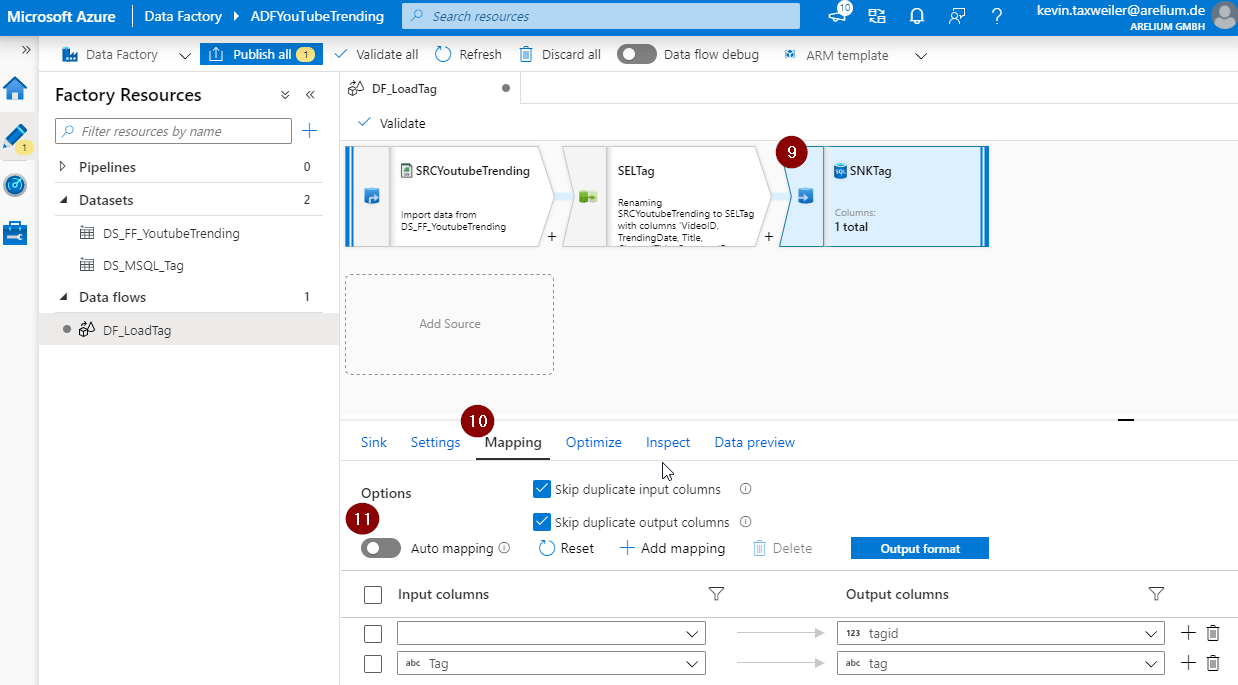Toggle the Auto mapping switch
The width and height of the screenshot is (1238, 685).
(x=381, y=548)
